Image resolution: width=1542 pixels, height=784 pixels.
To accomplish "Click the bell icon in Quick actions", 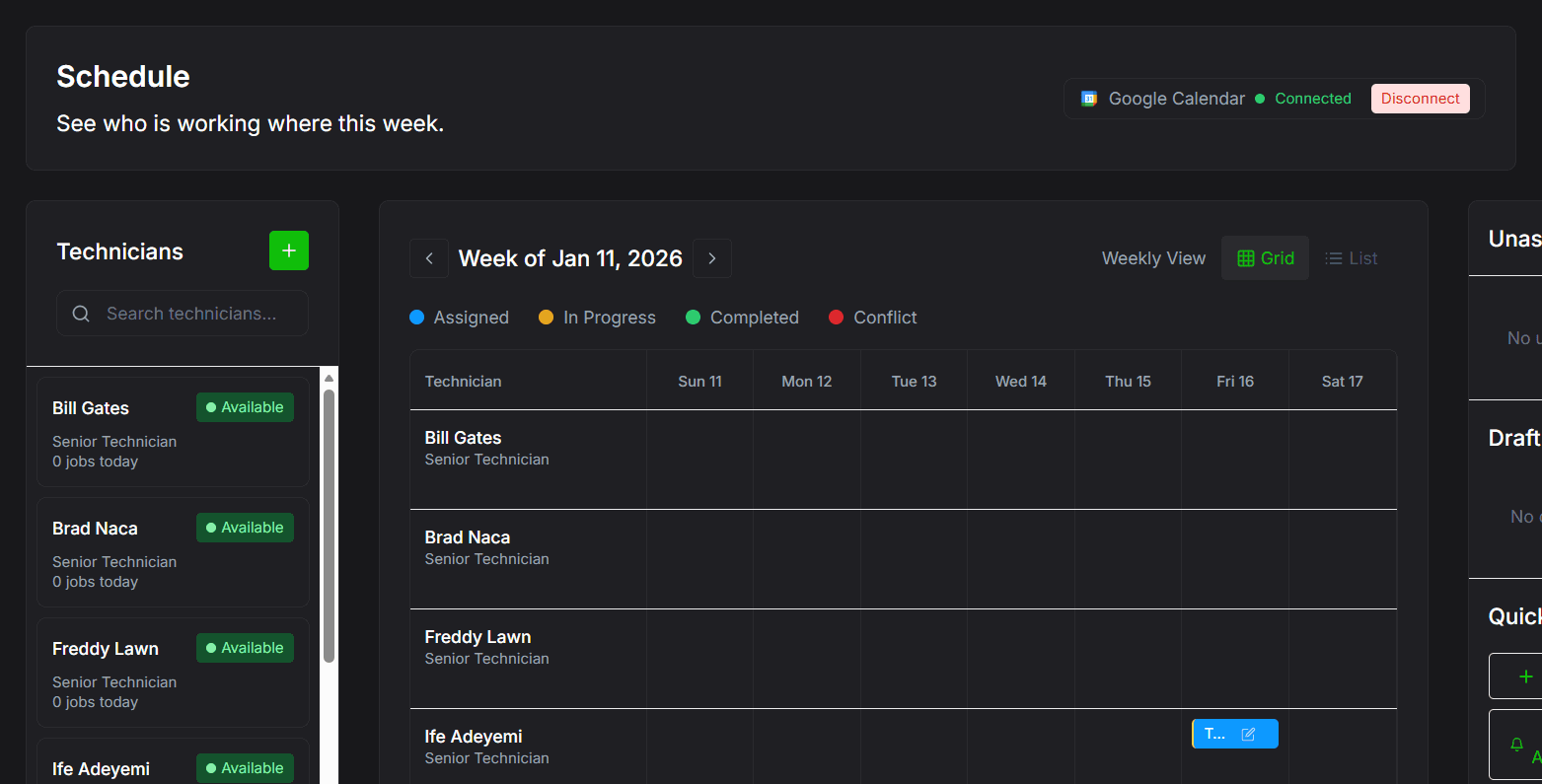I will point(1517,745).
